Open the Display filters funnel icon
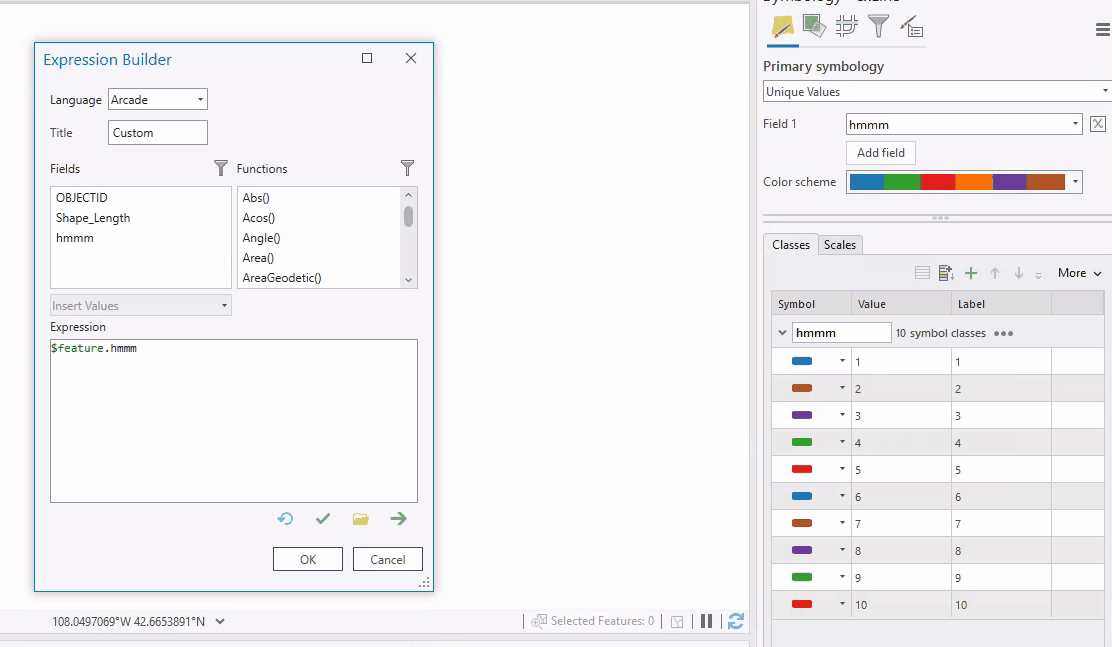Viewport: 1112px width, 647px height. click(x=878, y=26)
